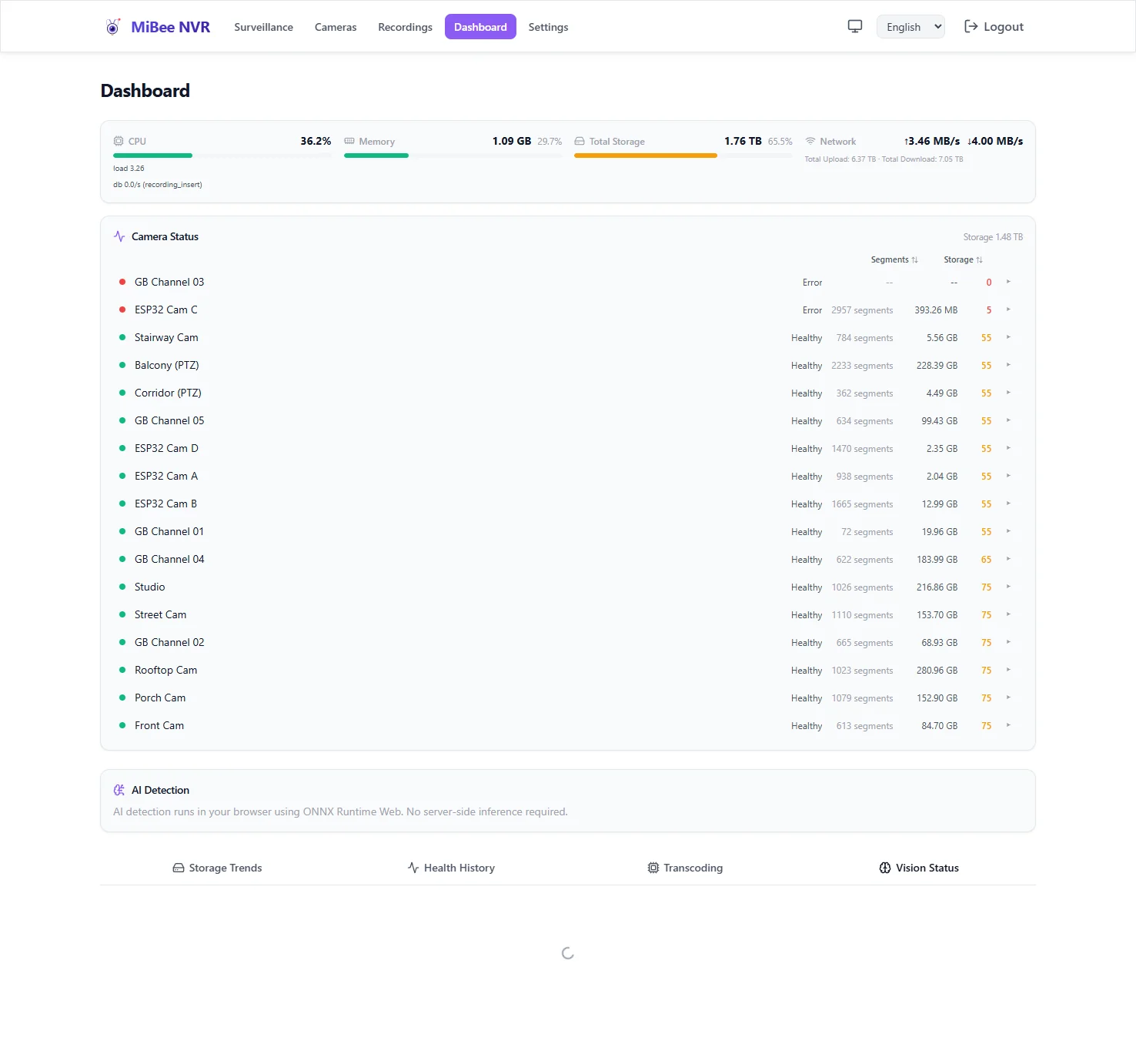Click the 2233 segments value
This screenshot has width=1136, height=1064.
pyautogui.click(x=862, y=366)
